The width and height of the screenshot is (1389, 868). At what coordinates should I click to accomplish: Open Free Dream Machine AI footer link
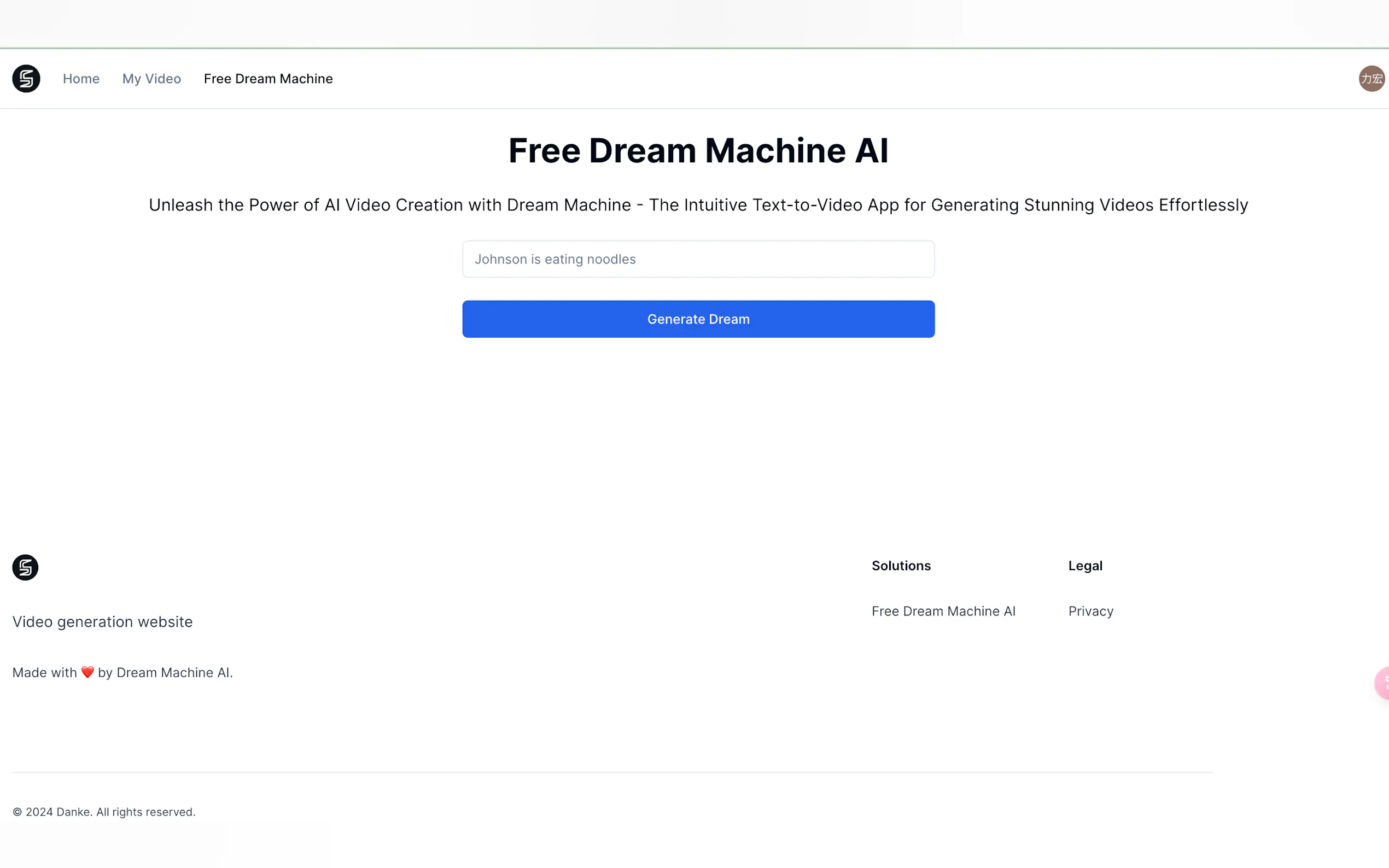coord(943,612)
